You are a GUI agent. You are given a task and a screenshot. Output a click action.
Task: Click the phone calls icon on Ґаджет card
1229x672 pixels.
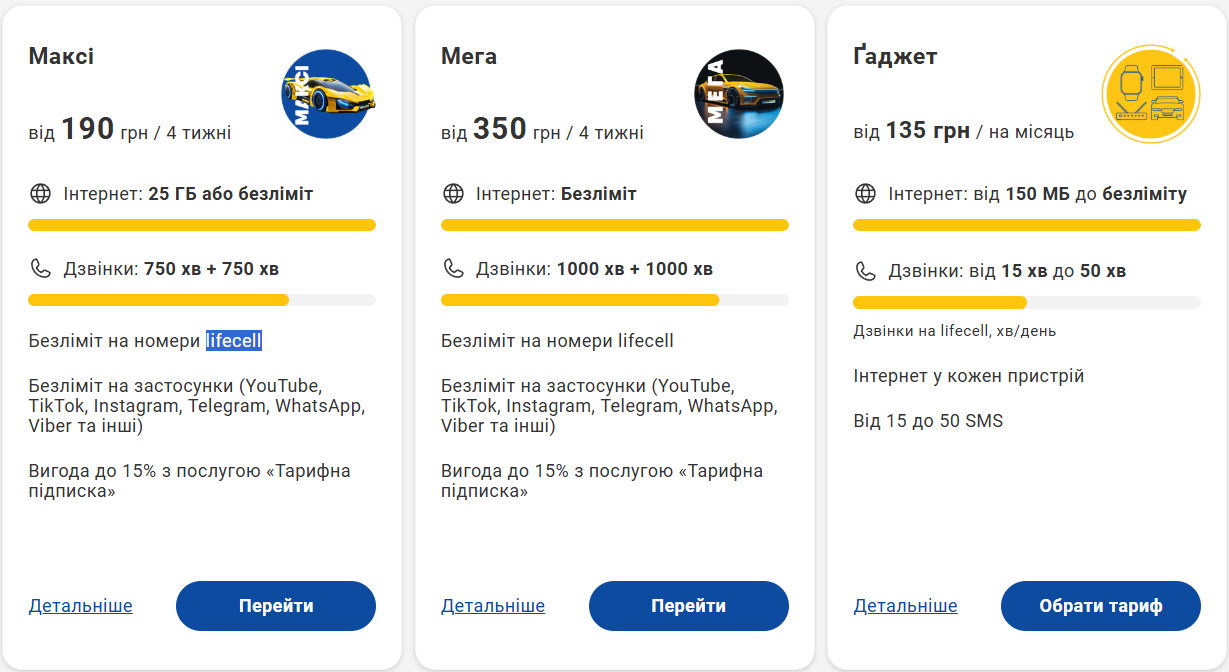click(x=865, y=268)
